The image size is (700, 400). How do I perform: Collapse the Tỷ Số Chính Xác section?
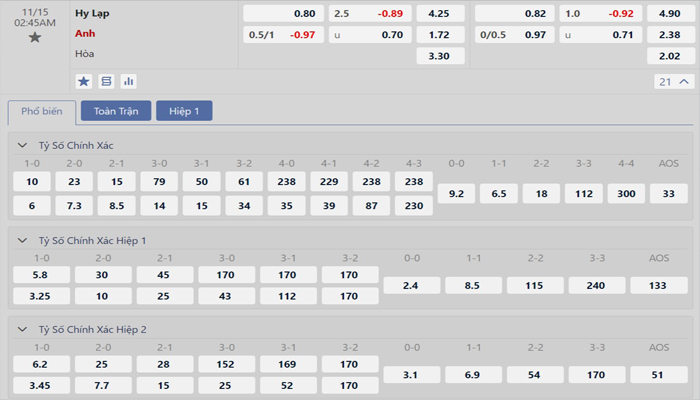(x=23, y=146)
